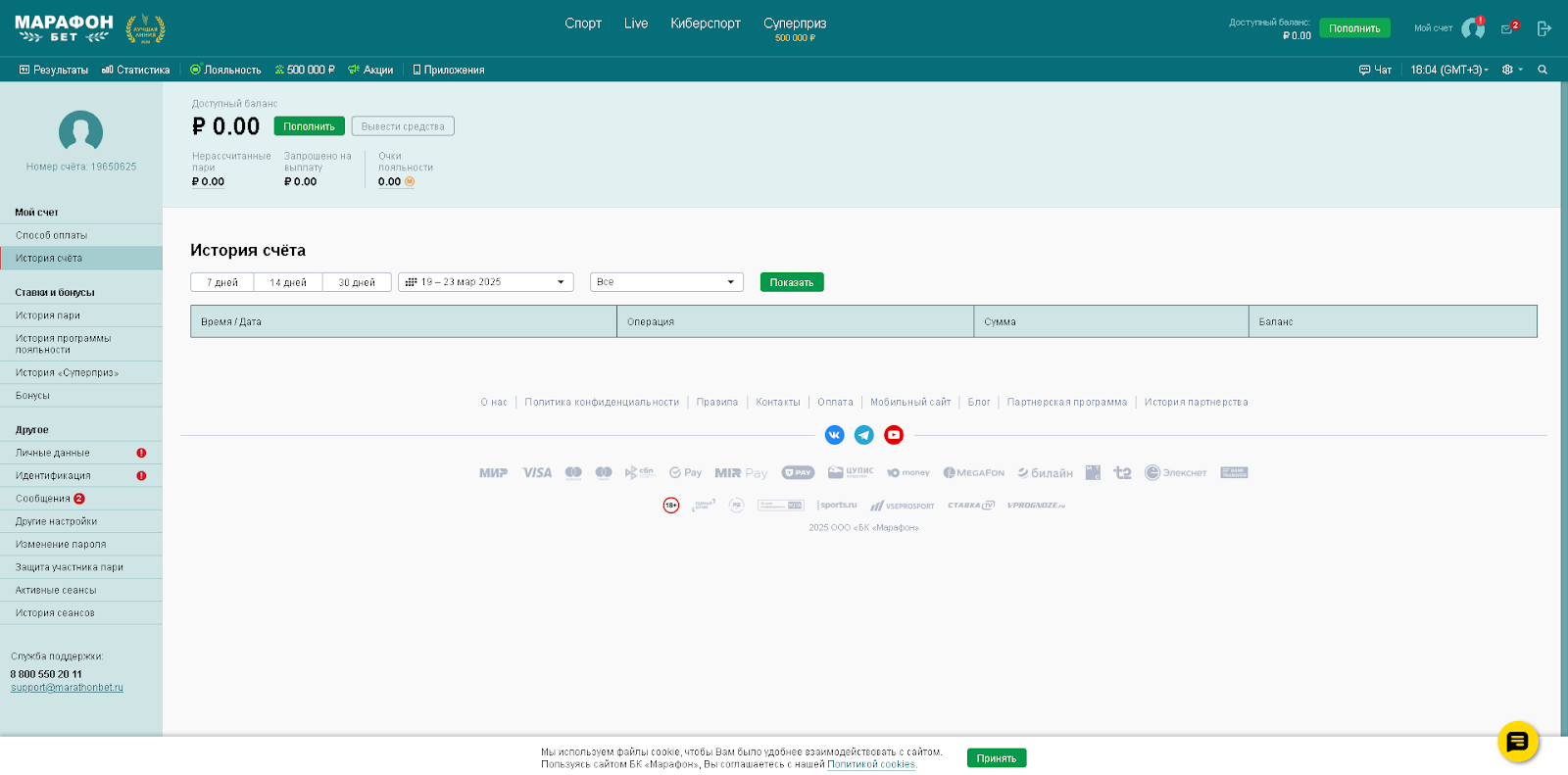Open the Киберспорт top menu
This screenshot has height=775, width=1568.
click(706, 24)
